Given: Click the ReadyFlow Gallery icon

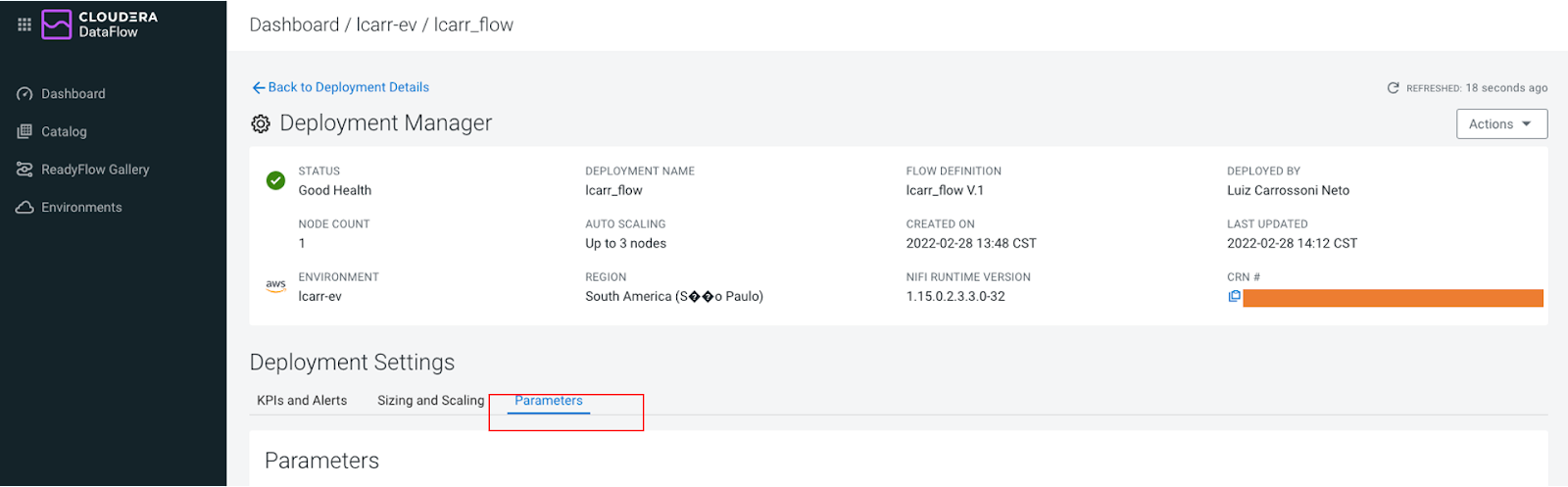Looking at the screenshot, I should (25, 170).
